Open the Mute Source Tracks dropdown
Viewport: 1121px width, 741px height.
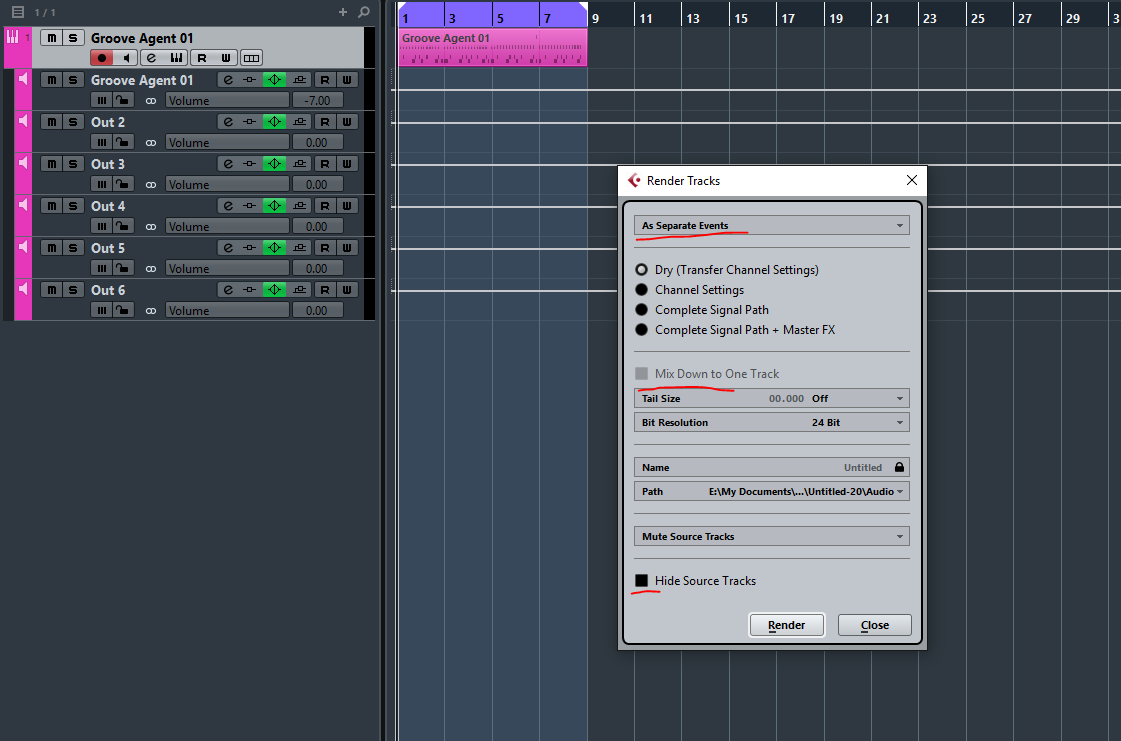(x=771, y=536)
